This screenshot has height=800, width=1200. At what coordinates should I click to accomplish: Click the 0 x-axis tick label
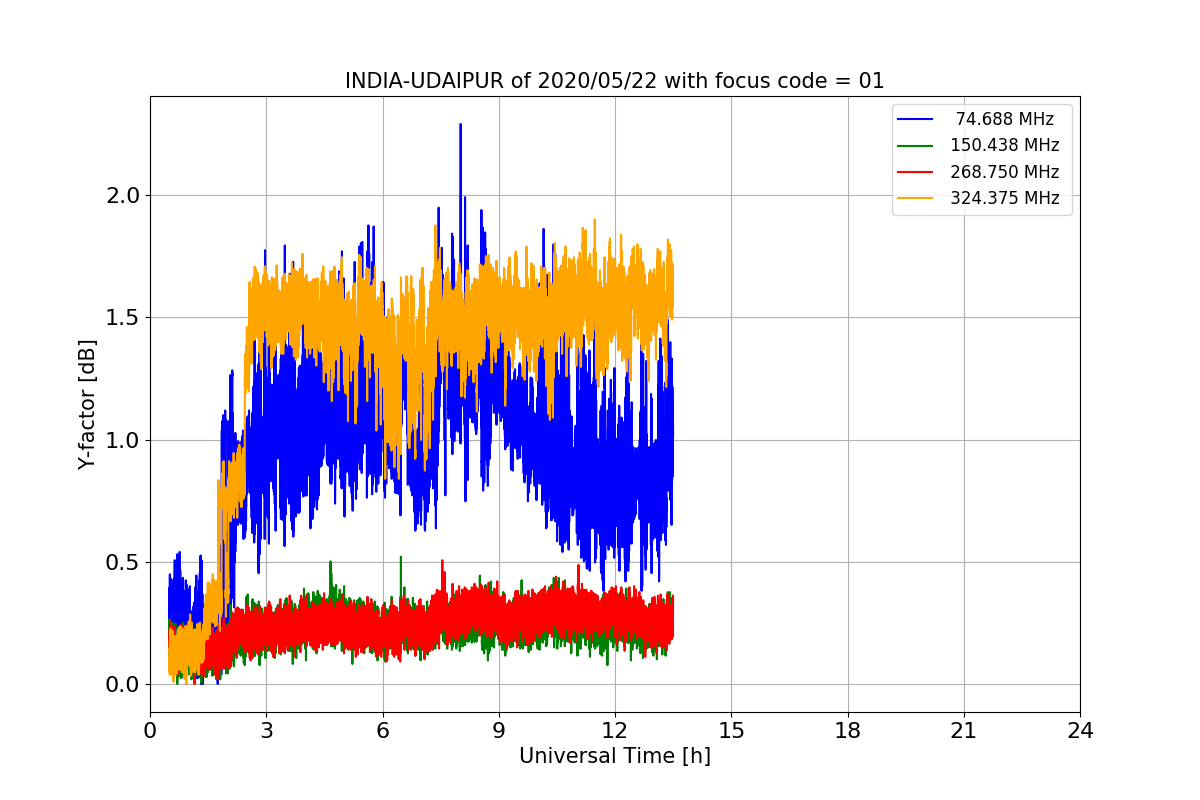pos(150,731)
